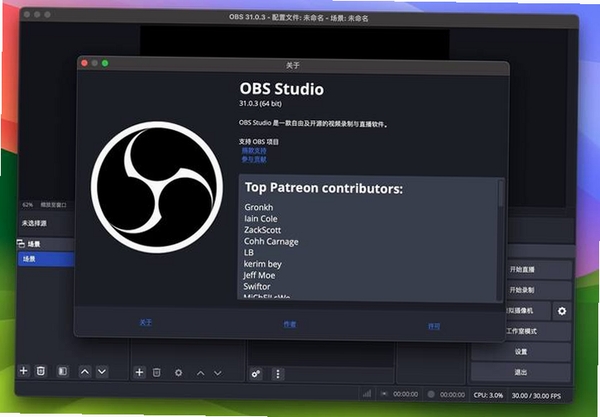This screenshot has width=600, height=417.
Task: Click the 支持 OBS 项目 label
Action: click(259, 142)
